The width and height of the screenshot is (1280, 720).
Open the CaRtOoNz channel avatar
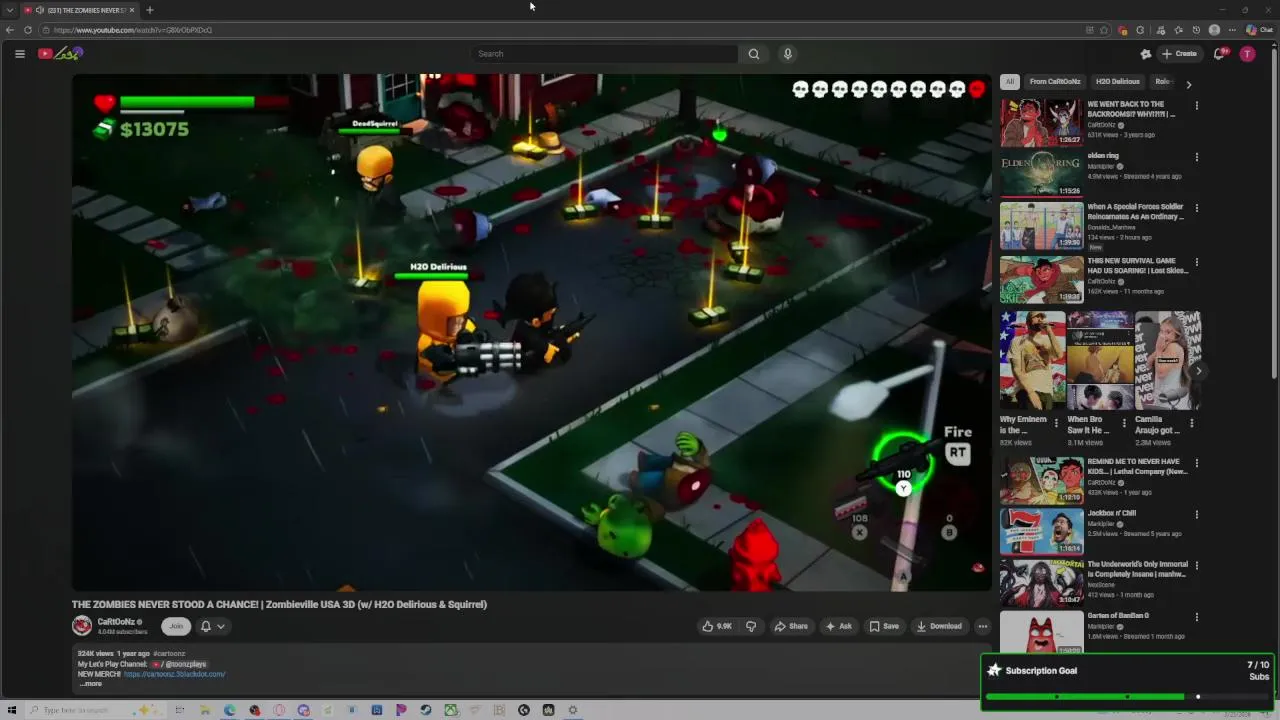click(x=82, y=626)
